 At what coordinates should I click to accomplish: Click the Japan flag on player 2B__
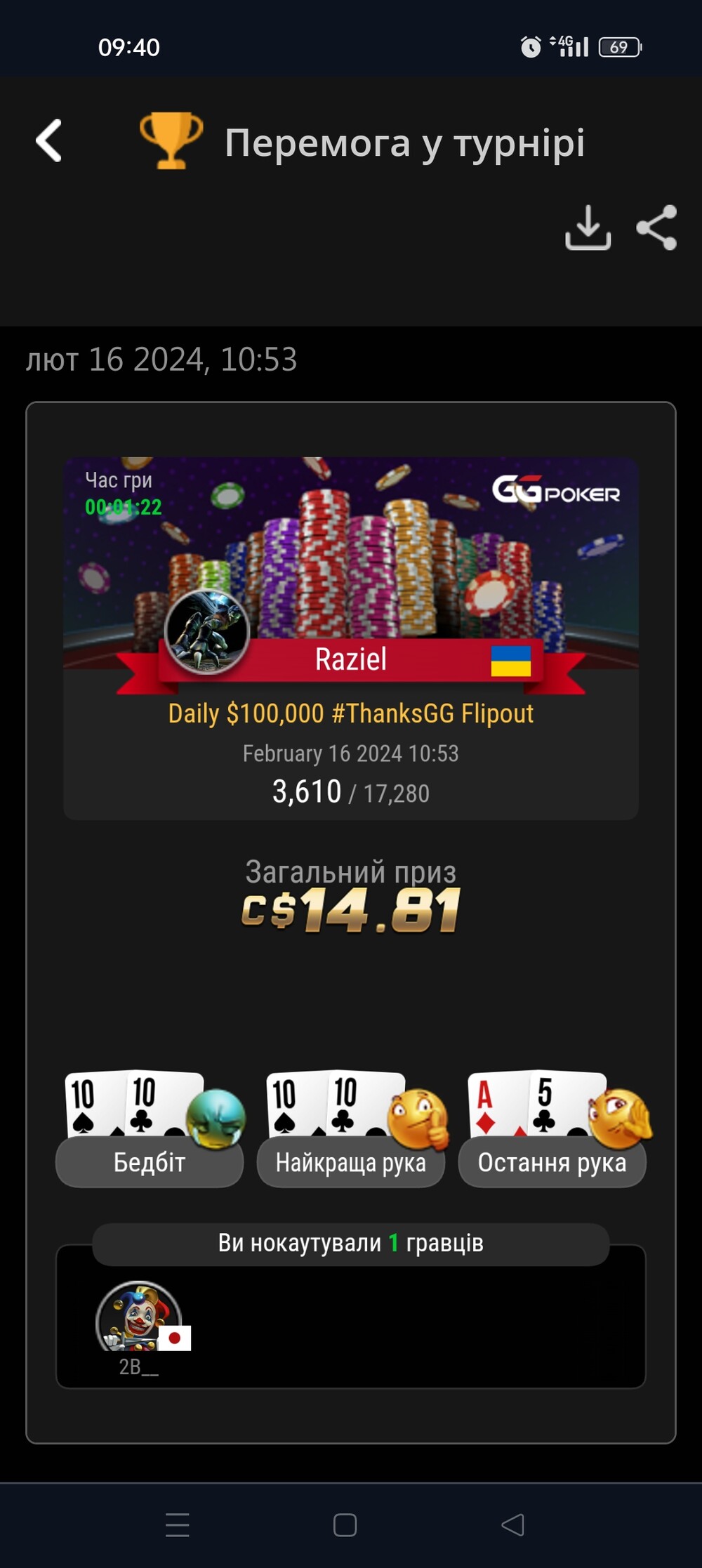pos(175,1338)
